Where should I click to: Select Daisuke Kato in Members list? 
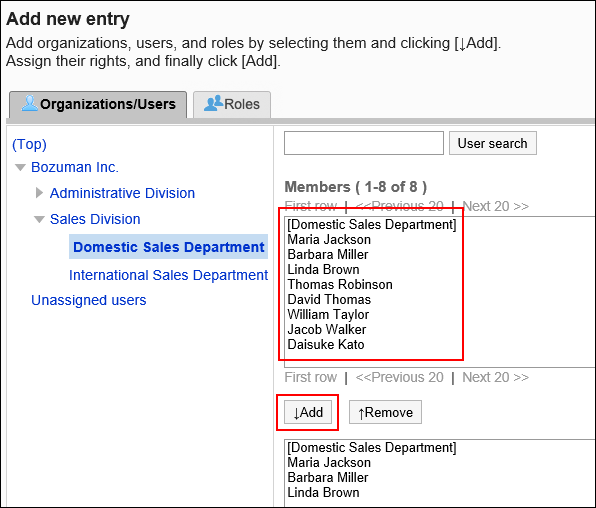(326, 344)
